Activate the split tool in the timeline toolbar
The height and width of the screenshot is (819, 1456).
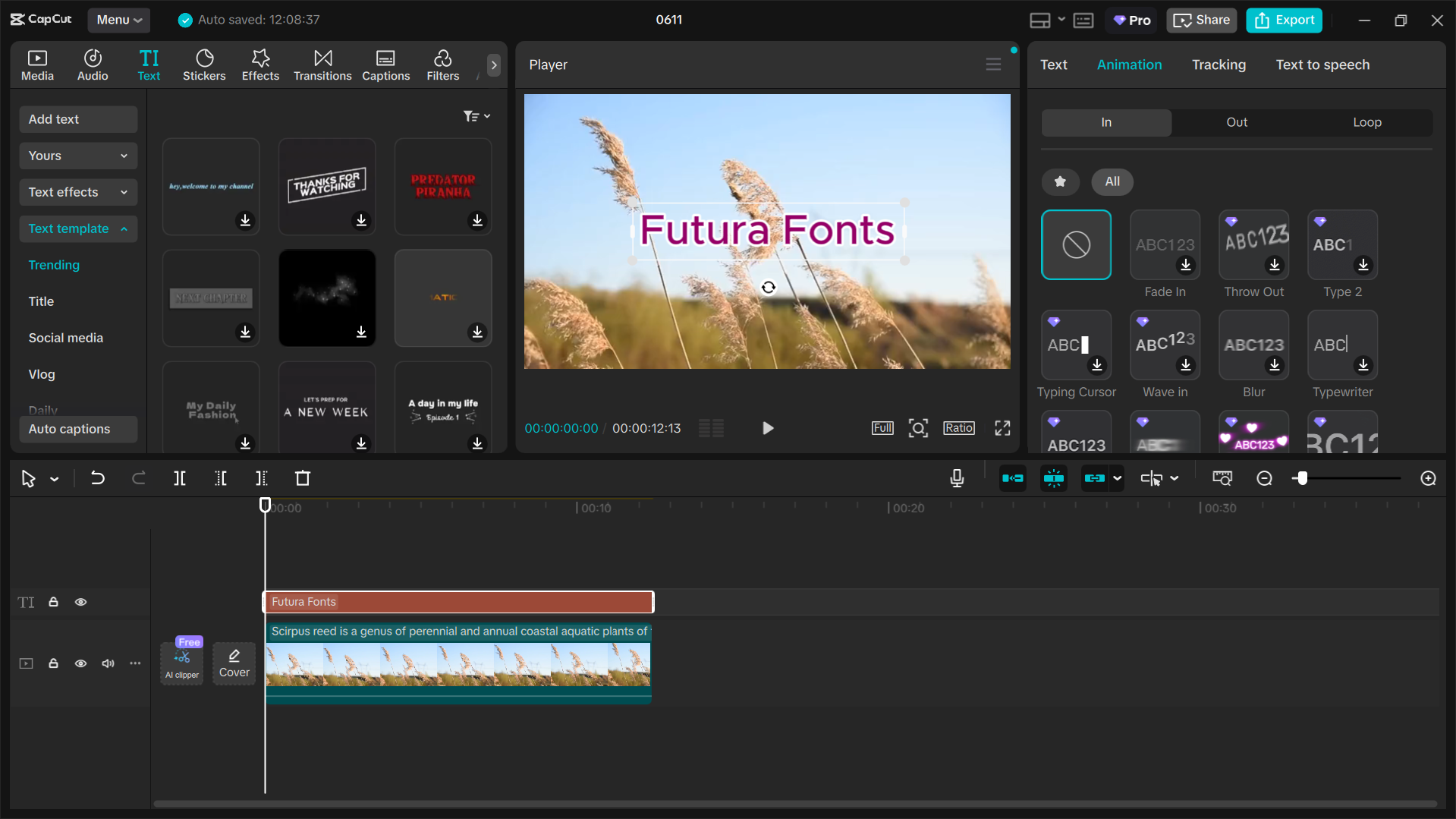(180, 478)
